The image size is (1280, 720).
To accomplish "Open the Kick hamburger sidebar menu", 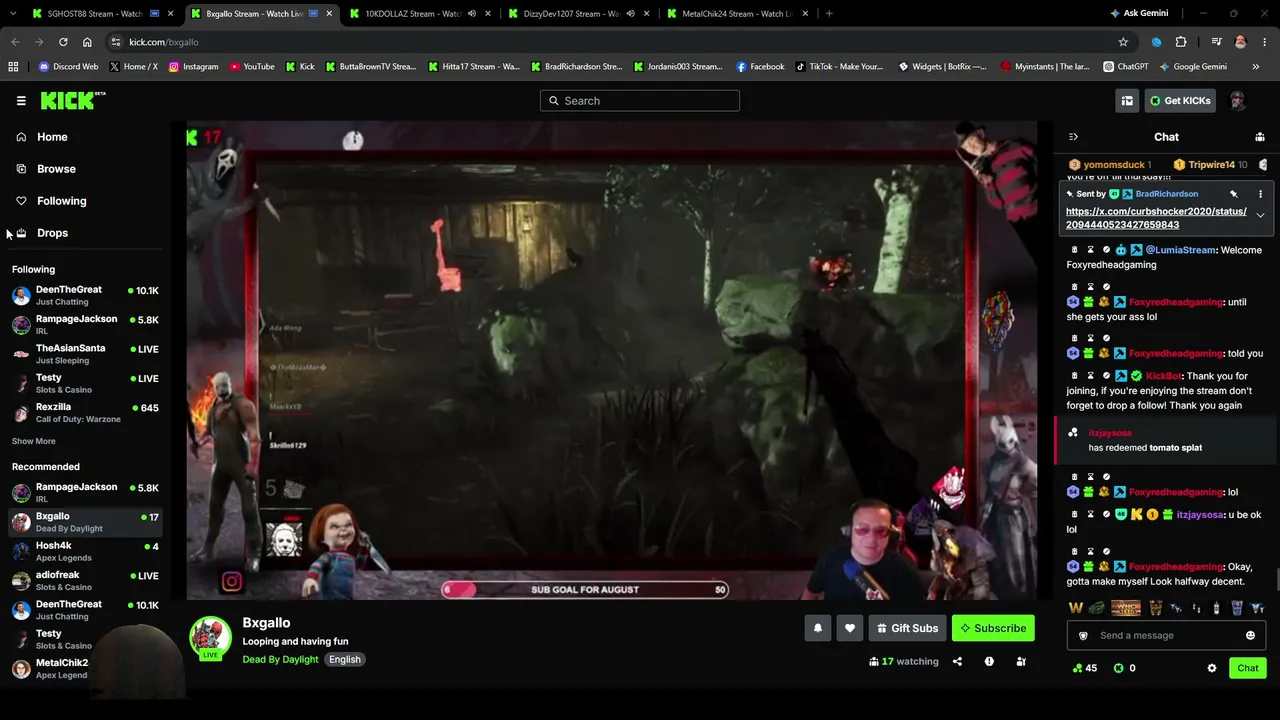I will tap(21, 101).
